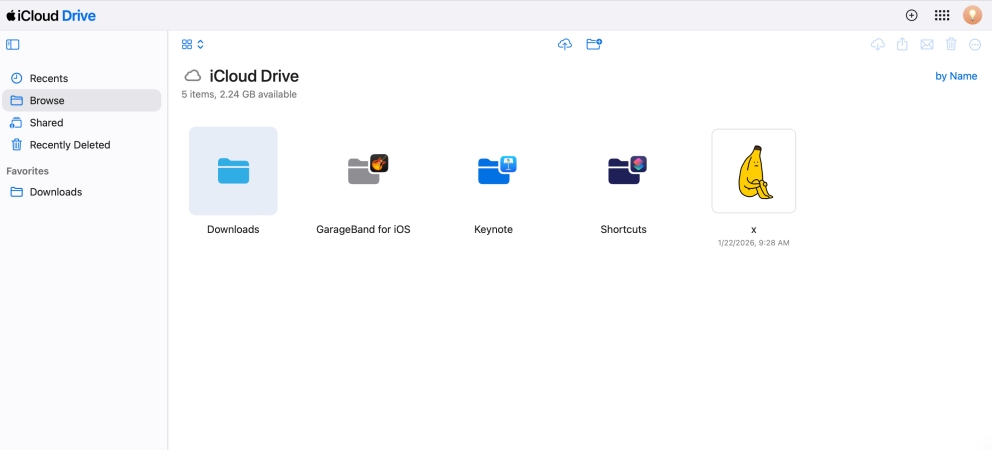Open the Shared section

(x=82, y=123)
